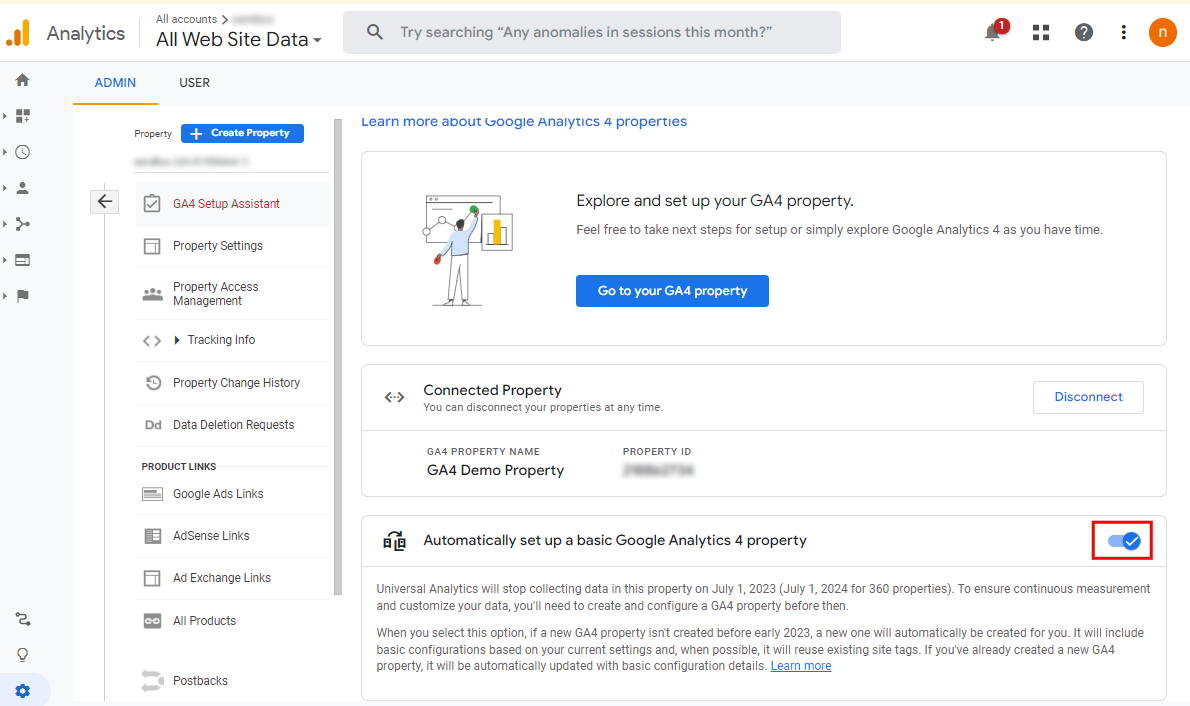Image resolution: width=1190 pixels, height=706 pixels.
Task: Open Property Settings menu item
Action: point(217,246)
